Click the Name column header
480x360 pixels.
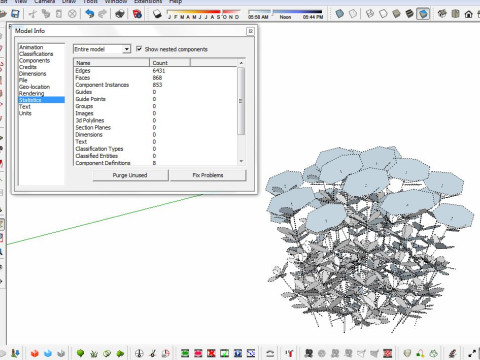pos(111,63)
